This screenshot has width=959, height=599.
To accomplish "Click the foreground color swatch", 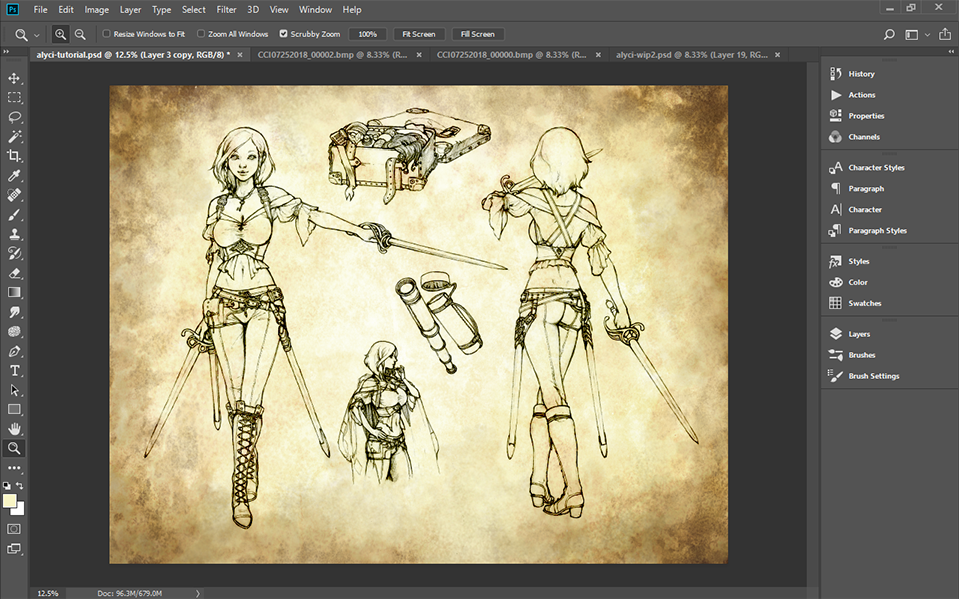I will click(10, 500).
